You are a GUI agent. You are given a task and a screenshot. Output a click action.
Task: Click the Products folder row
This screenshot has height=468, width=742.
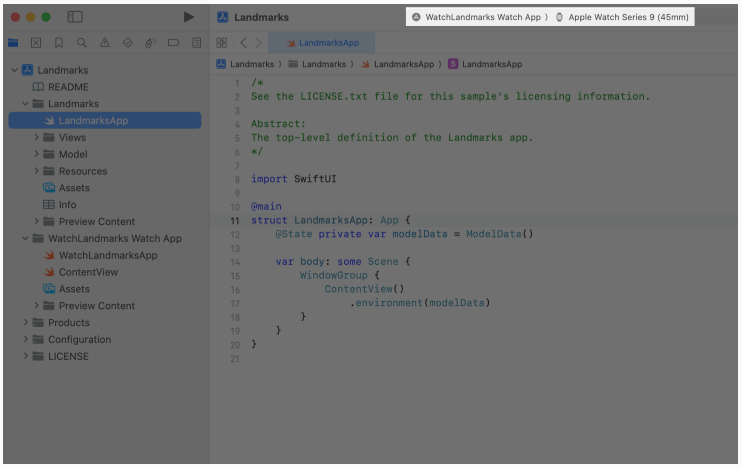[x=105, y=323]
